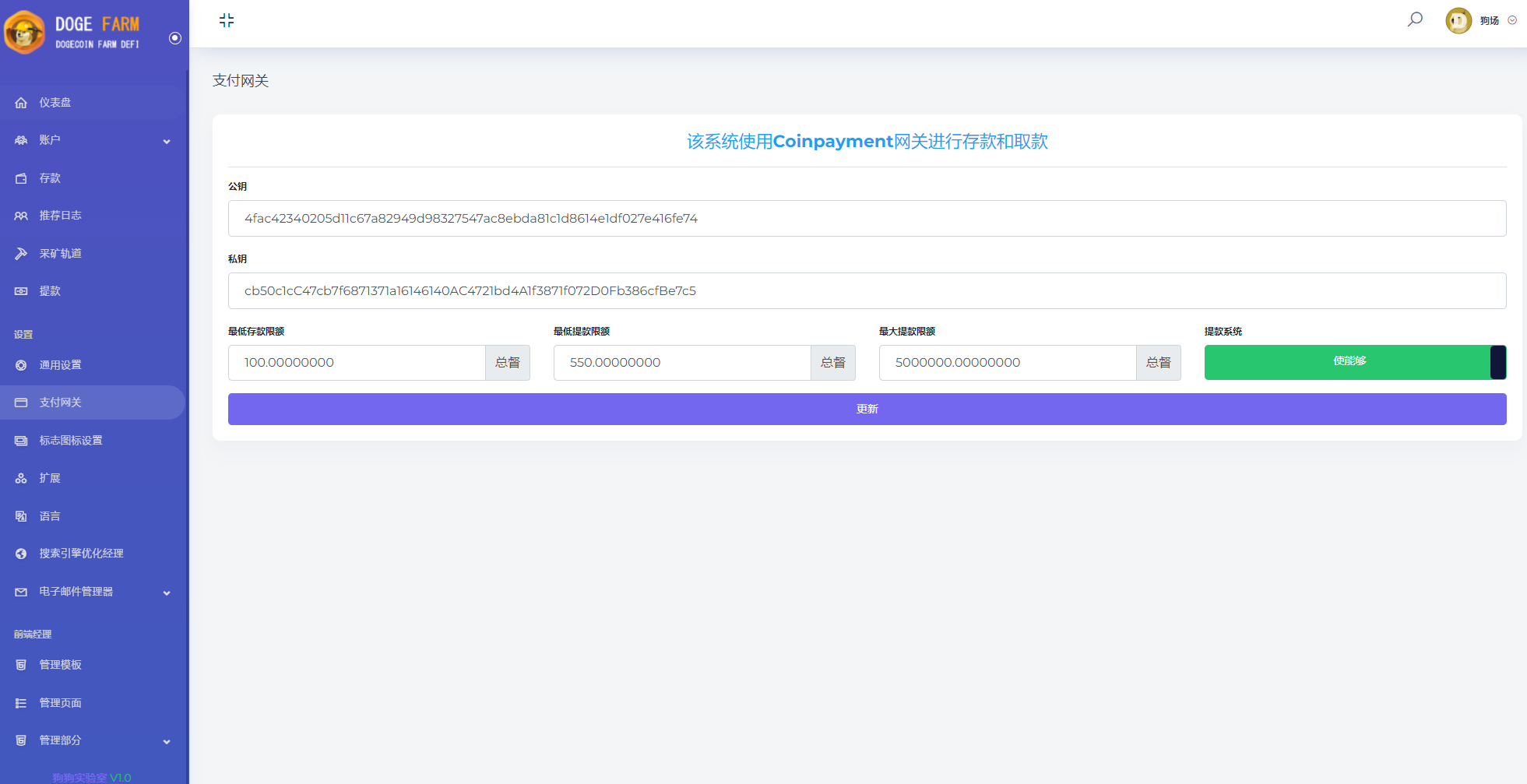
Task: Expand the 管理部分 manage sections menu
Action: 166,741
